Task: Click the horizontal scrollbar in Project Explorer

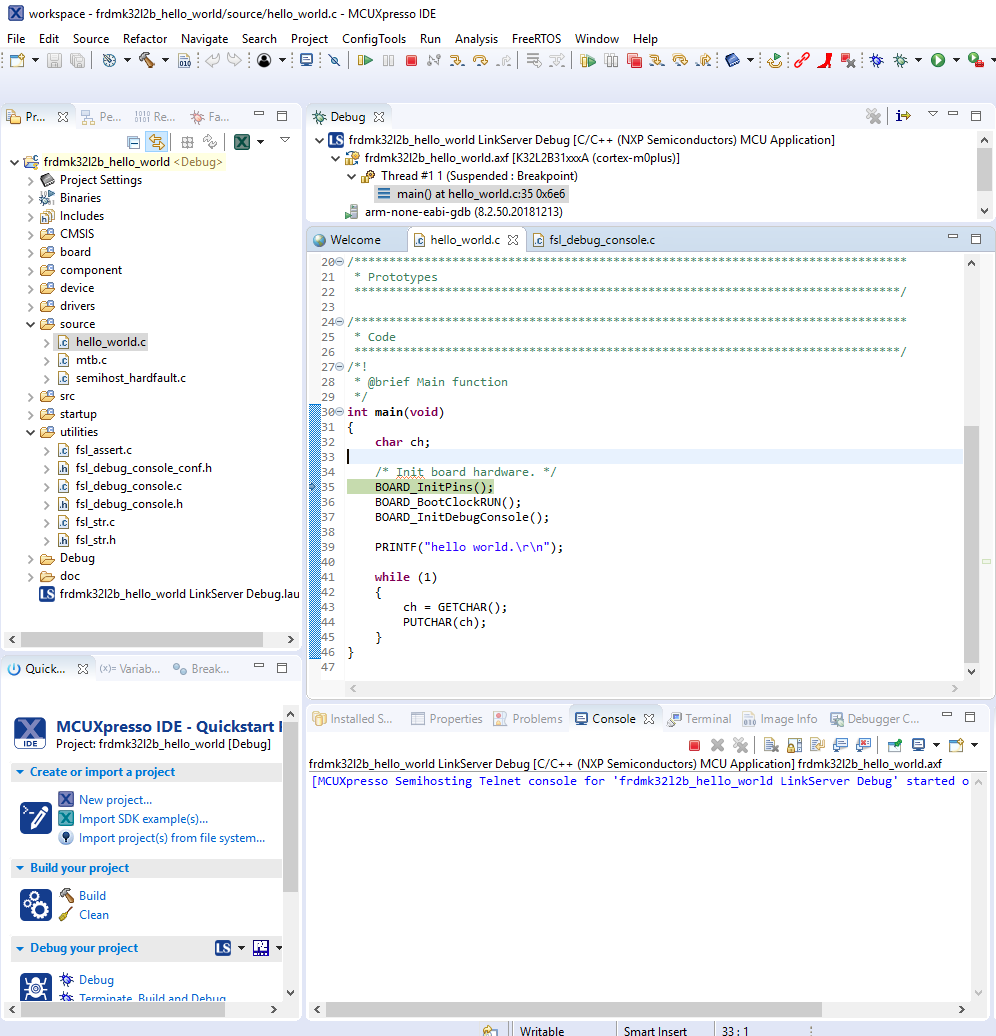Action: pos(141,640)
